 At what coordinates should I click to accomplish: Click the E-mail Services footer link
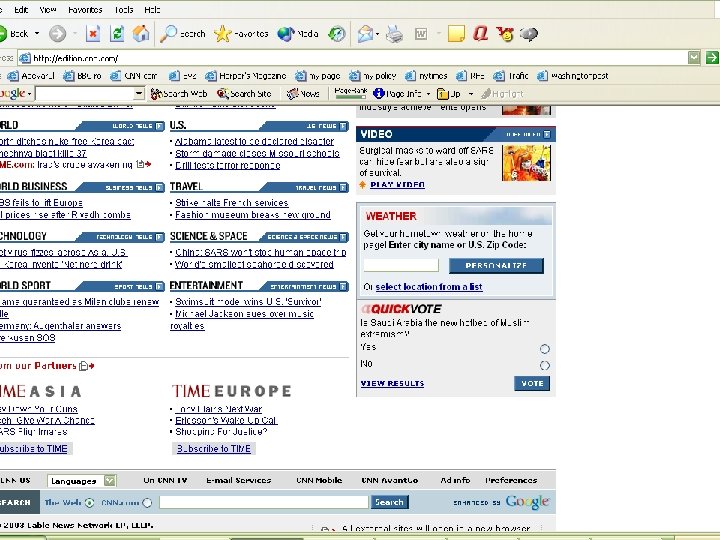click(238, 480)
